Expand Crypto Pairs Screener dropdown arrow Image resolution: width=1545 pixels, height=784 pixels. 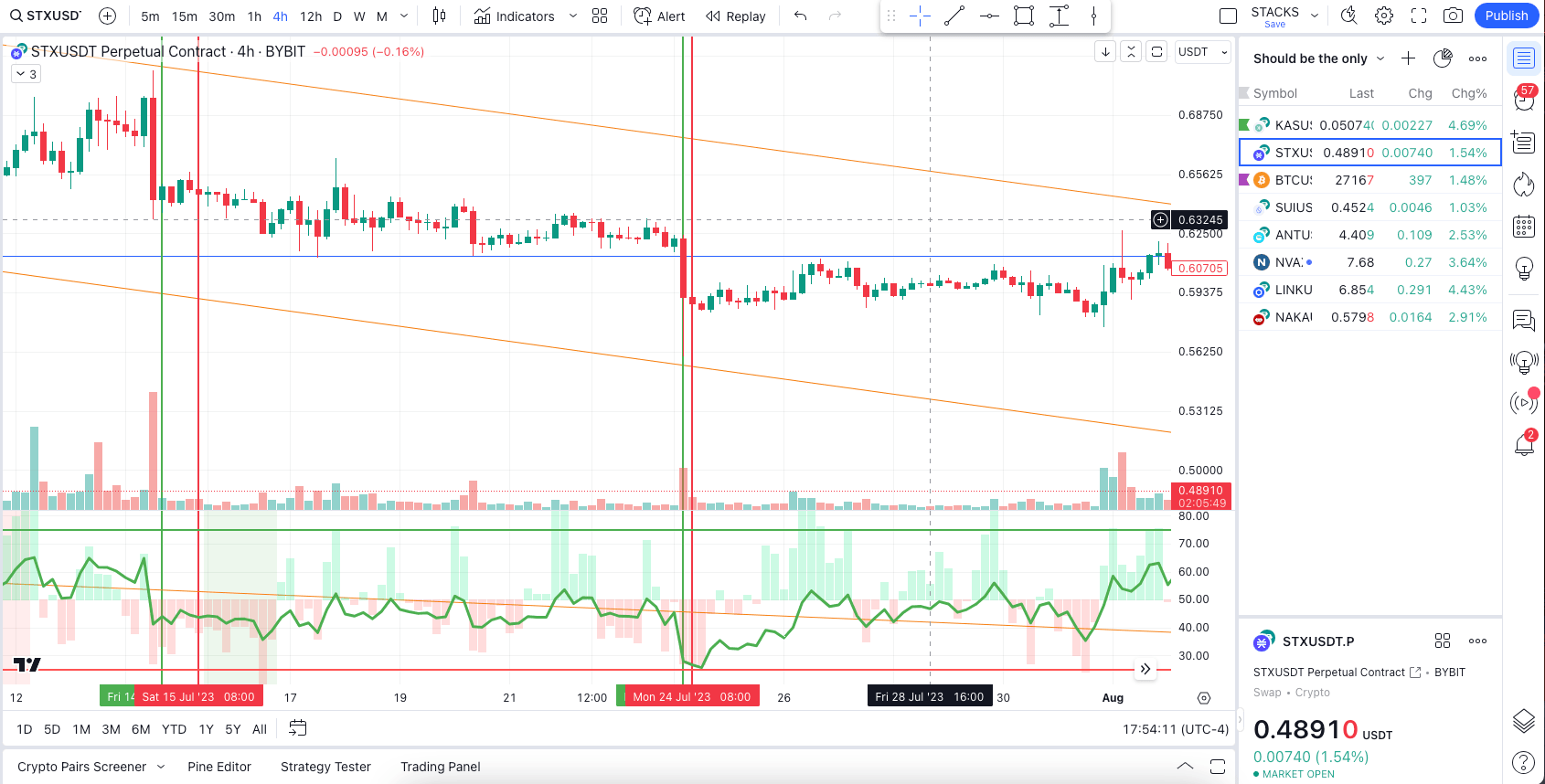click(x=161, y=767)
